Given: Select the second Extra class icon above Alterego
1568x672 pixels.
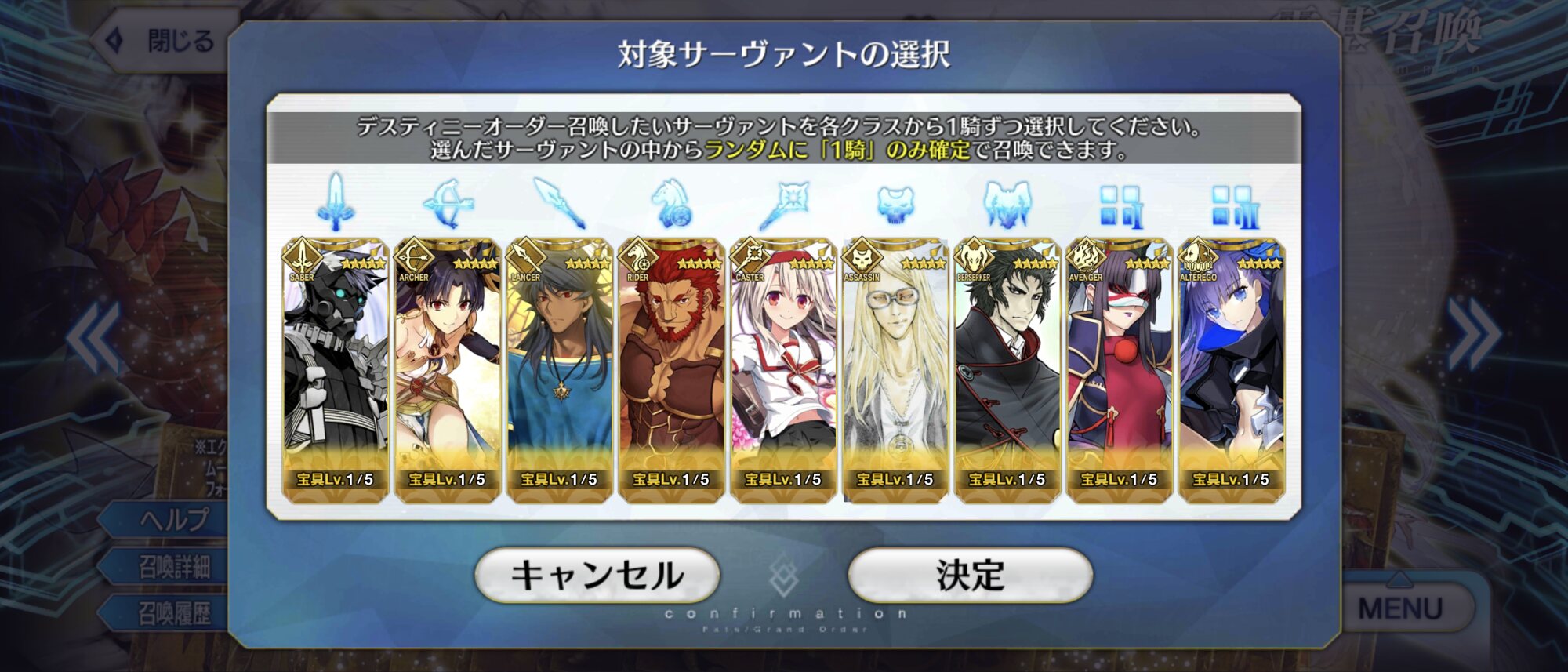Looking at the screenshot, I should pyautogui.click(x=1232, y=206).
